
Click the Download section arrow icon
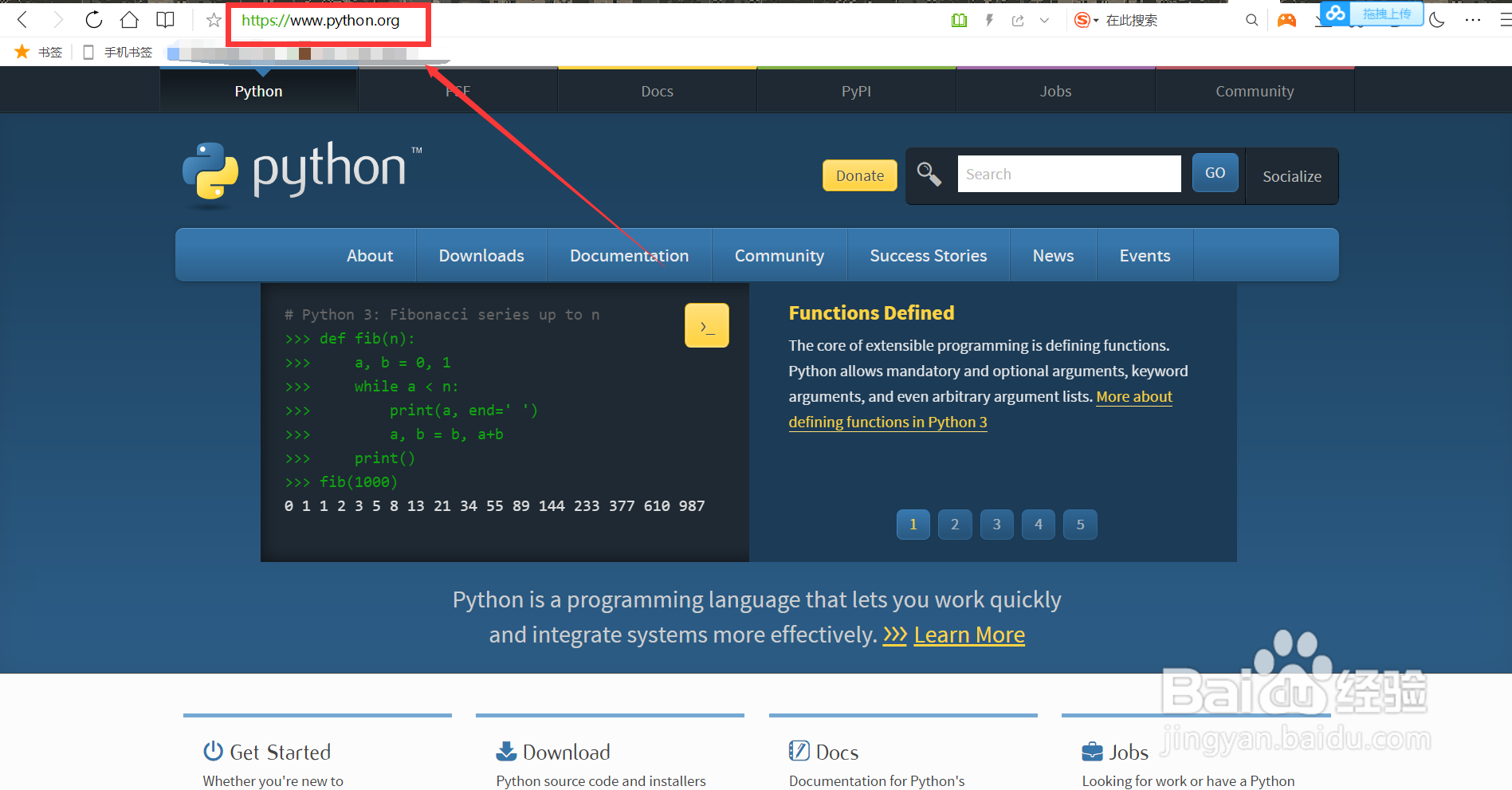pyautogui.click(x=506, y=751)
